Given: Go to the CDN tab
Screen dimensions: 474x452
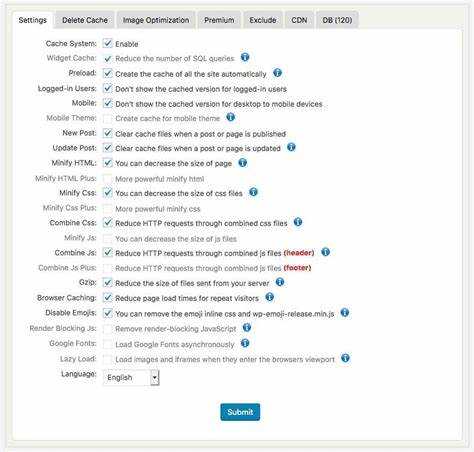Looking at the screenshot, I should click(x=299, y=20).
